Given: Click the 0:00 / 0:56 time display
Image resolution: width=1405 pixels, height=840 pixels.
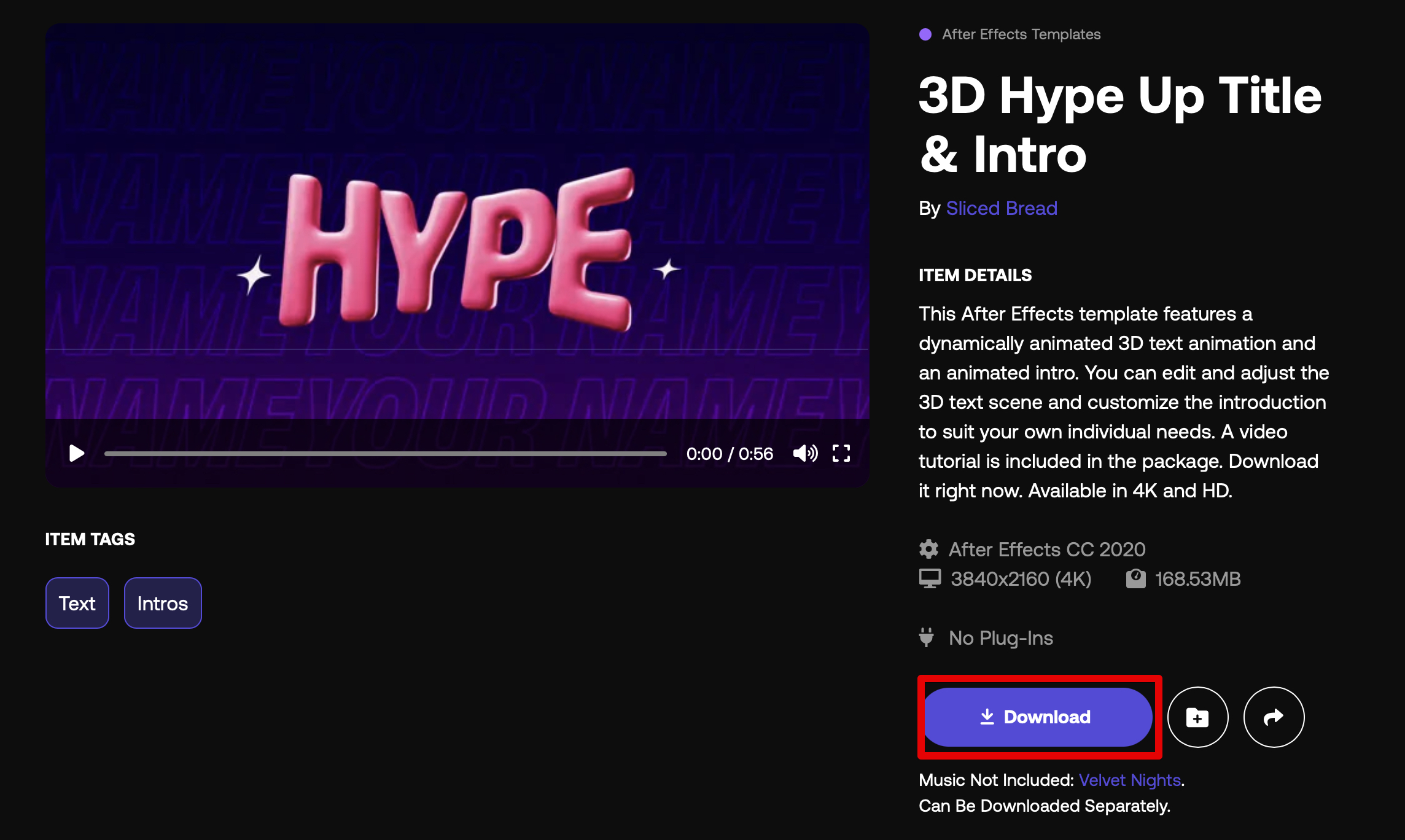Looking at the screenshot, I should 730,454.
